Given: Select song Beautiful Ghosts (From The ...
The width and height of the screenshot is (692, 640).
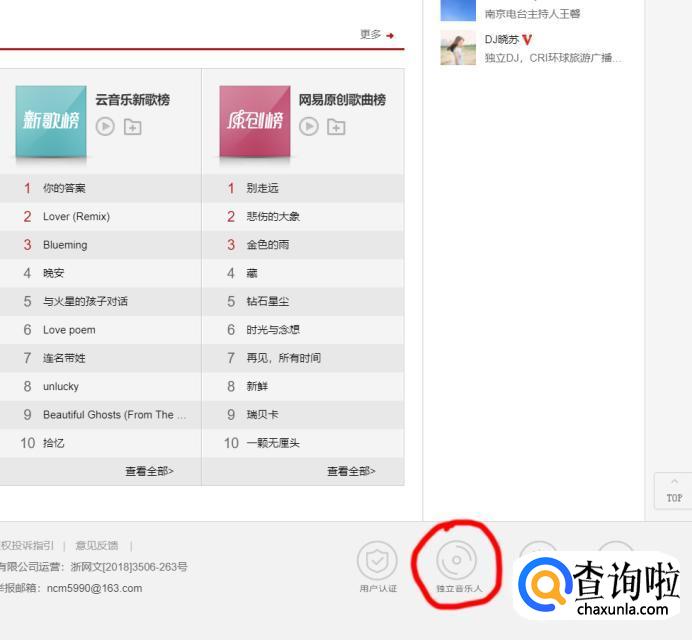Looking at the screenshot, I should click(x=114, y=414).
